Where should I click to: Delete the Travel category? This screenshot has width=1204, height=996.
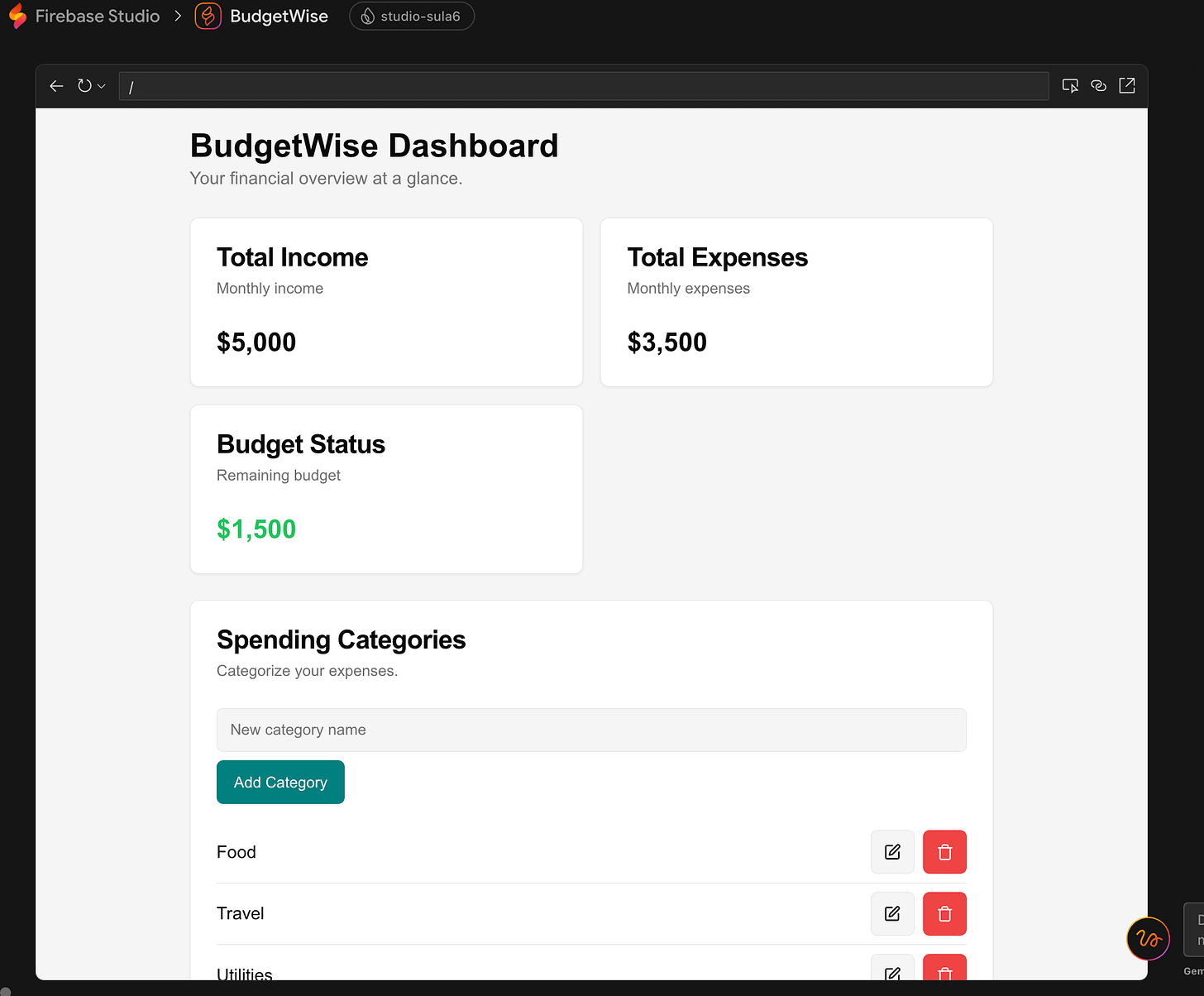[x=944, y=913]
